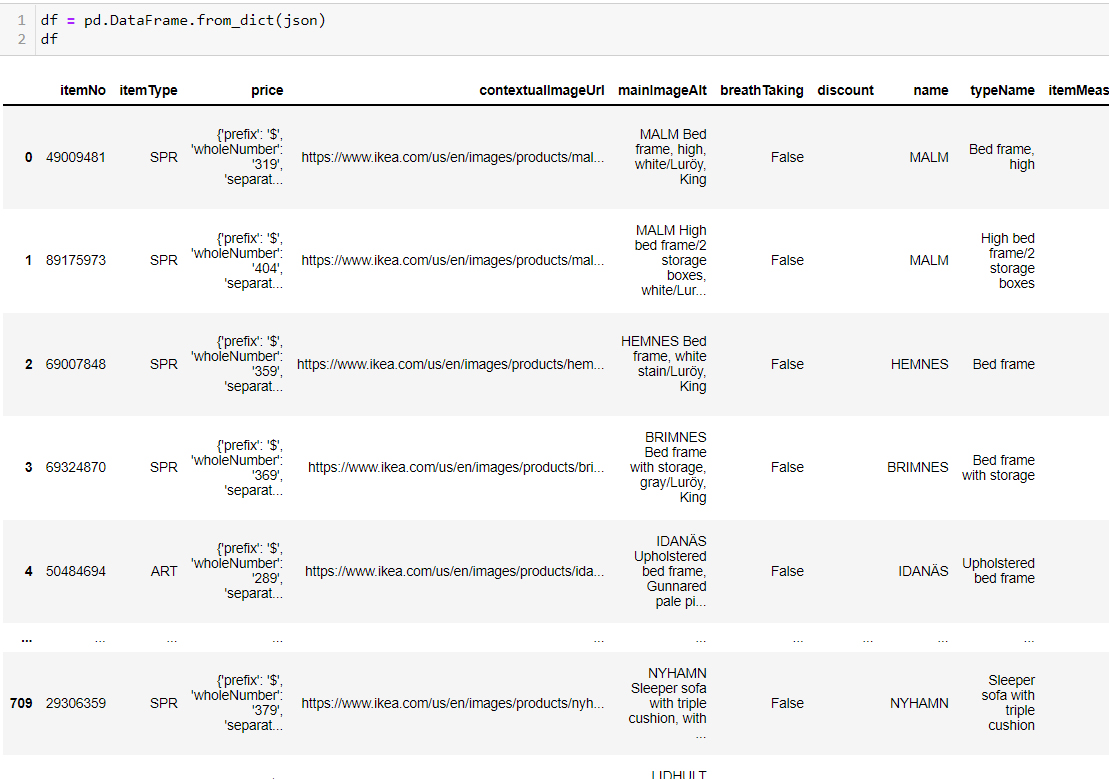
Task: Click the image URL in row 709
Action: pyautogui.click(x=452, y=703)
